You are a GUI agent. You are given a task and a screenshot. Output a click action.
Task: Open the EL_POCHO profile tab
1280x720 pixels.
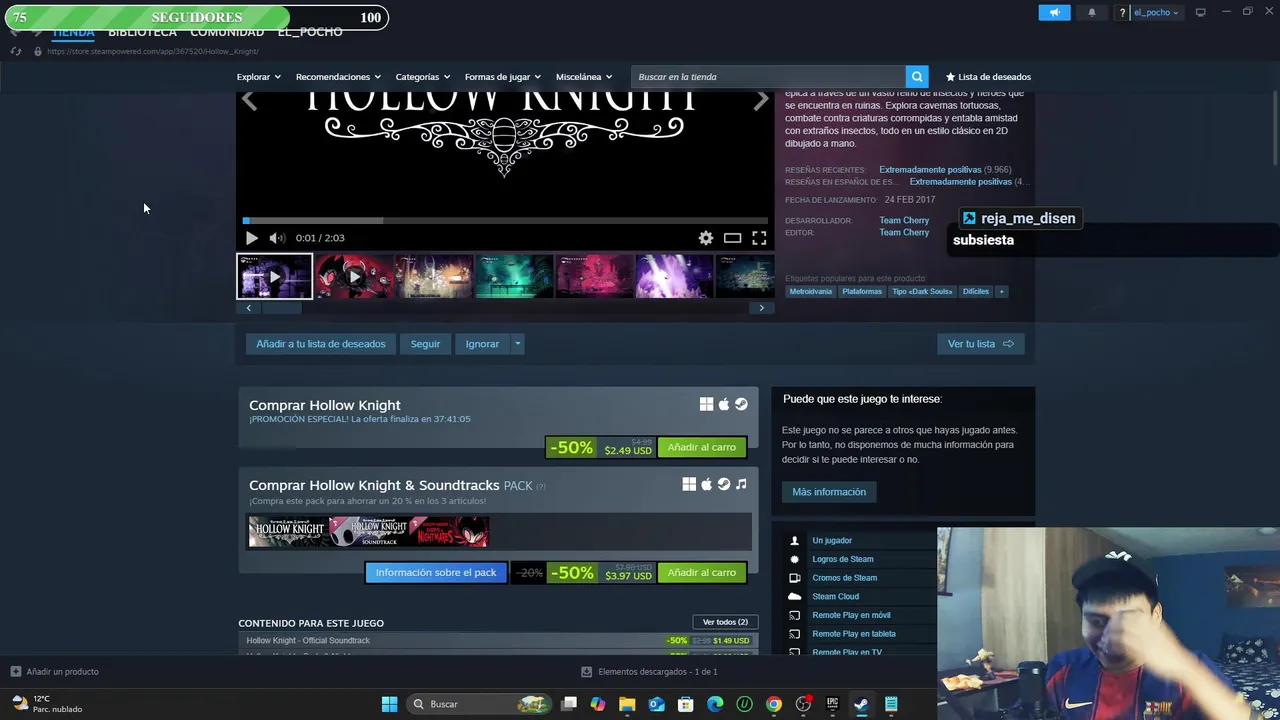tap(310, 32)
